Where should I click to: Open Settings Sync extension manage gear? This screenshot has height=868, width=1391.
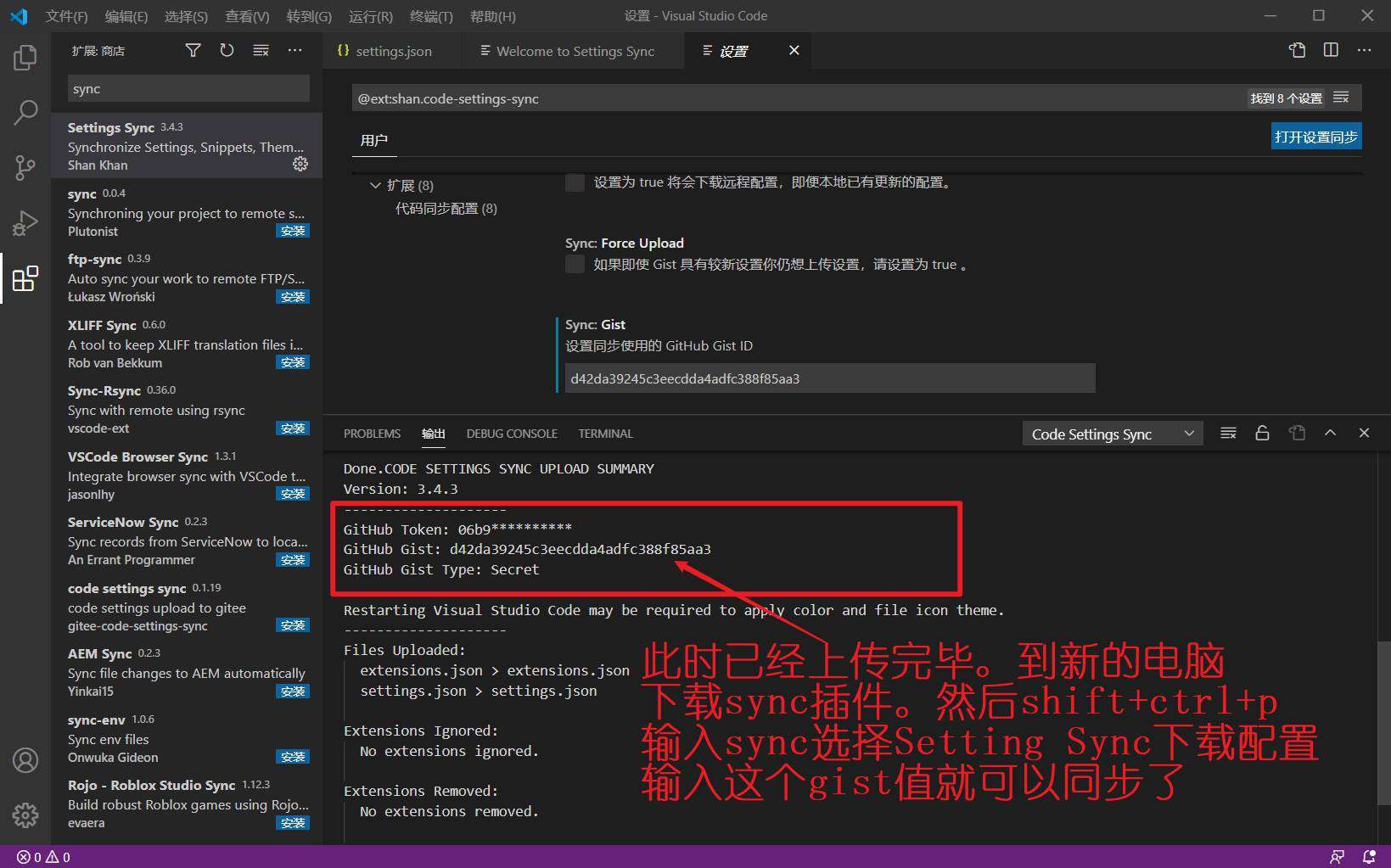tap(300, 164)
